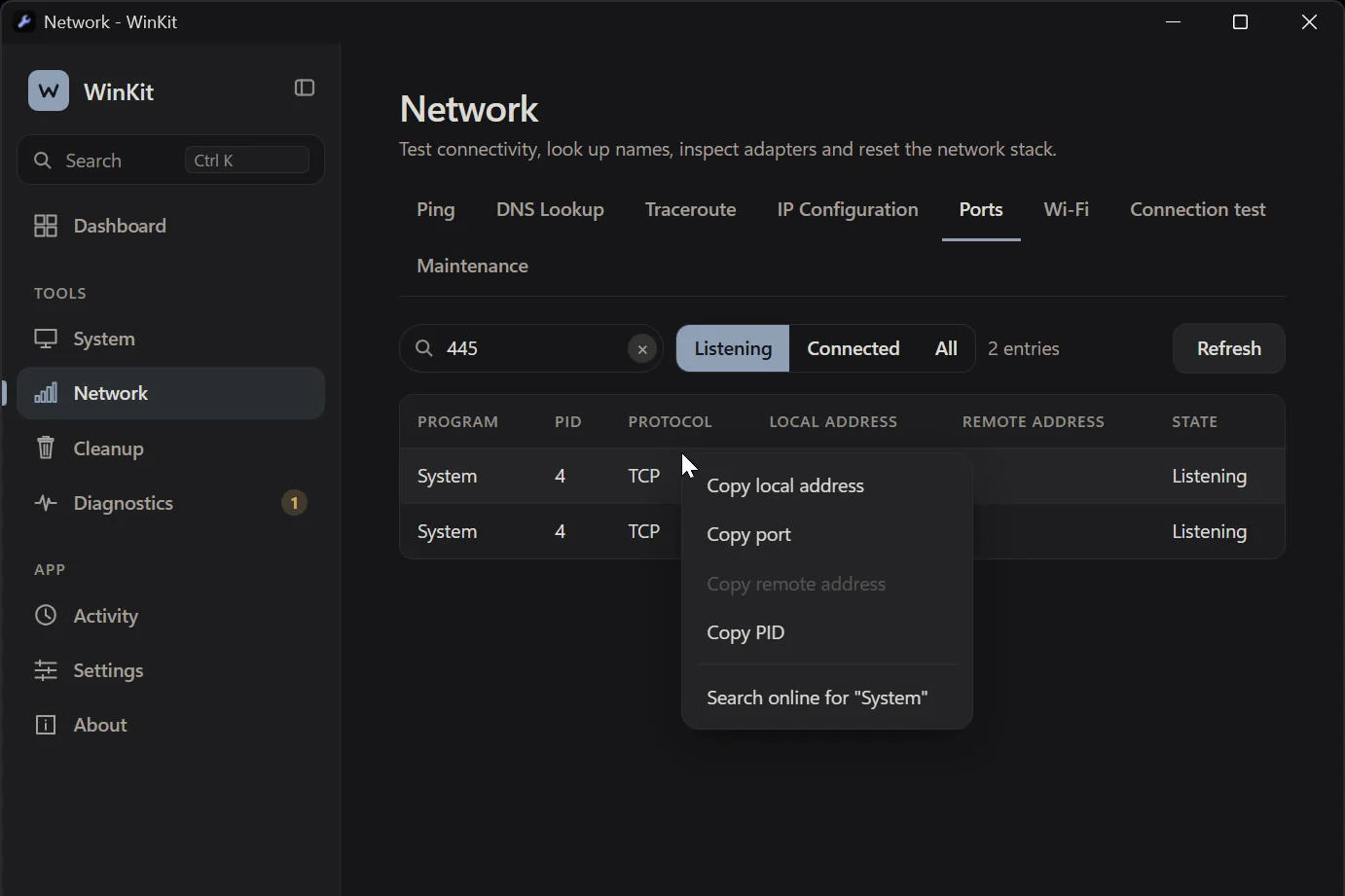Click the Network bars icon in sidebar

pos(46,393)
